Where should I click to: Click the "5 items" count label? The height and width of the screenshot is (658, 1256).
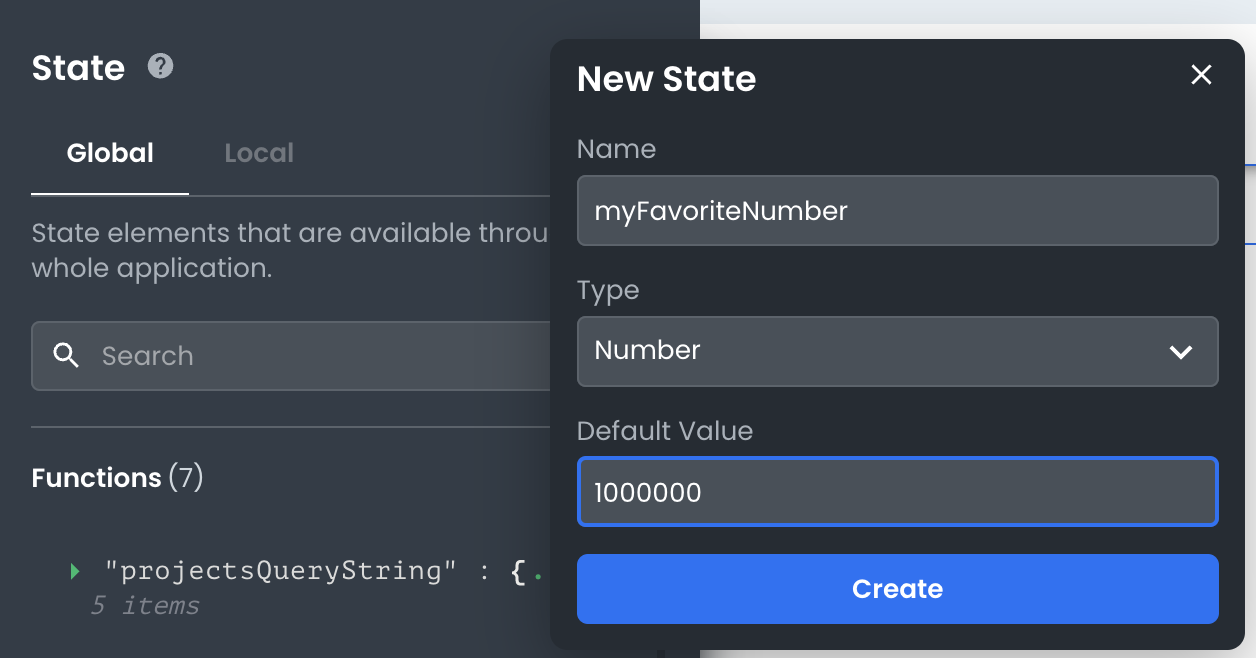click(145, 606)
